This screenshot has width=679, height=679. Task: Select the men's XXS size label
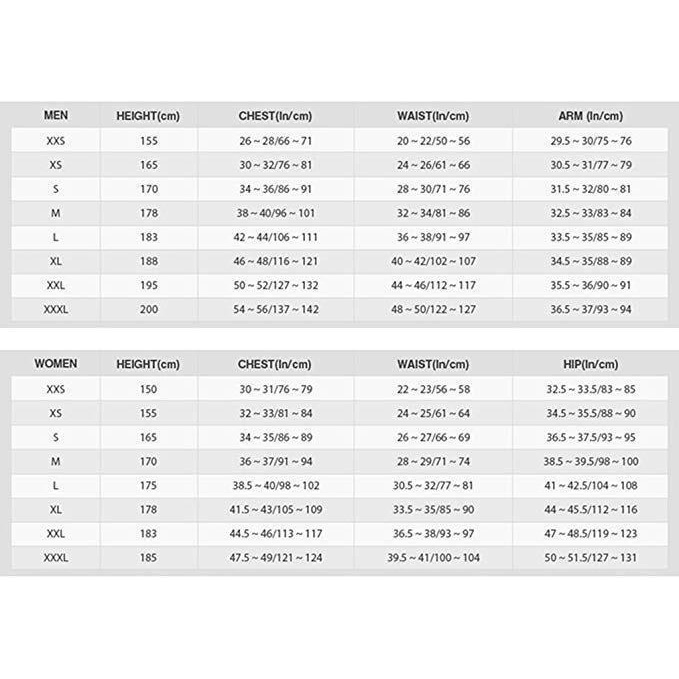click(x=55, y=141)
